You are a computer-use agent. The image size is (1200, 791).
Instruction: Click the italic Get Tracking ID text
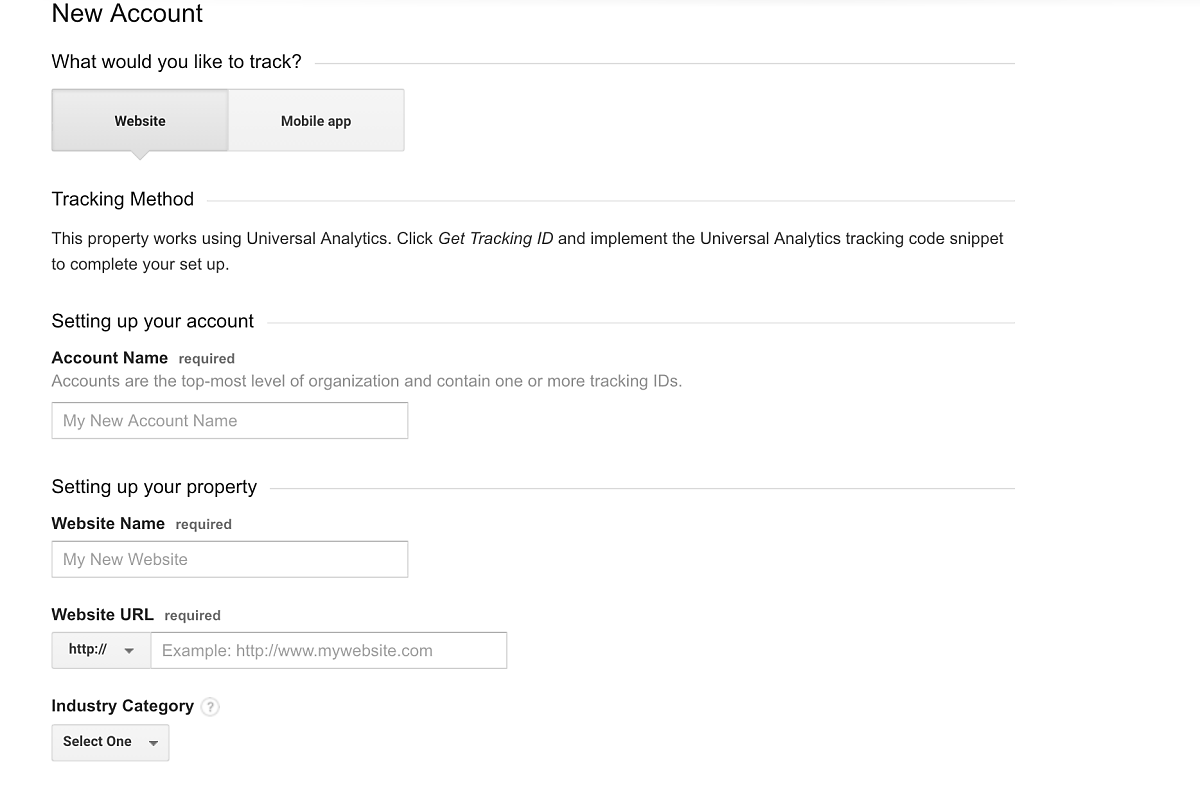click(x=495, y=238)
